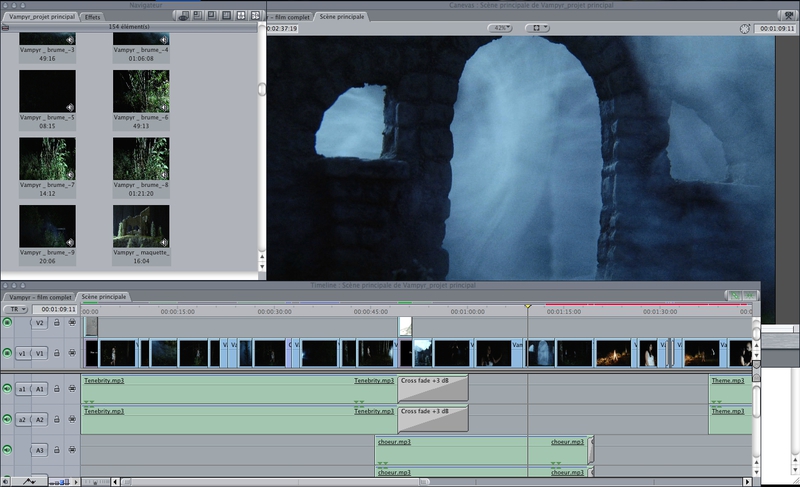Screen dimensions: 800x487
Task: Lock the V1 video track
Action: point(57,353)
